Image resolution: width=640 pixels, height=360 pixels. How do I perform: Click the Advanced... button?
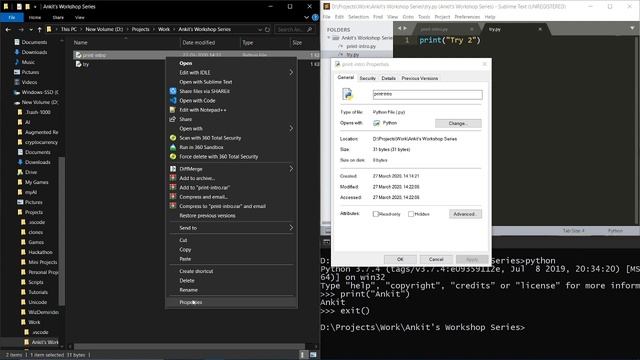pyautogui.click(x=465, y=214)
